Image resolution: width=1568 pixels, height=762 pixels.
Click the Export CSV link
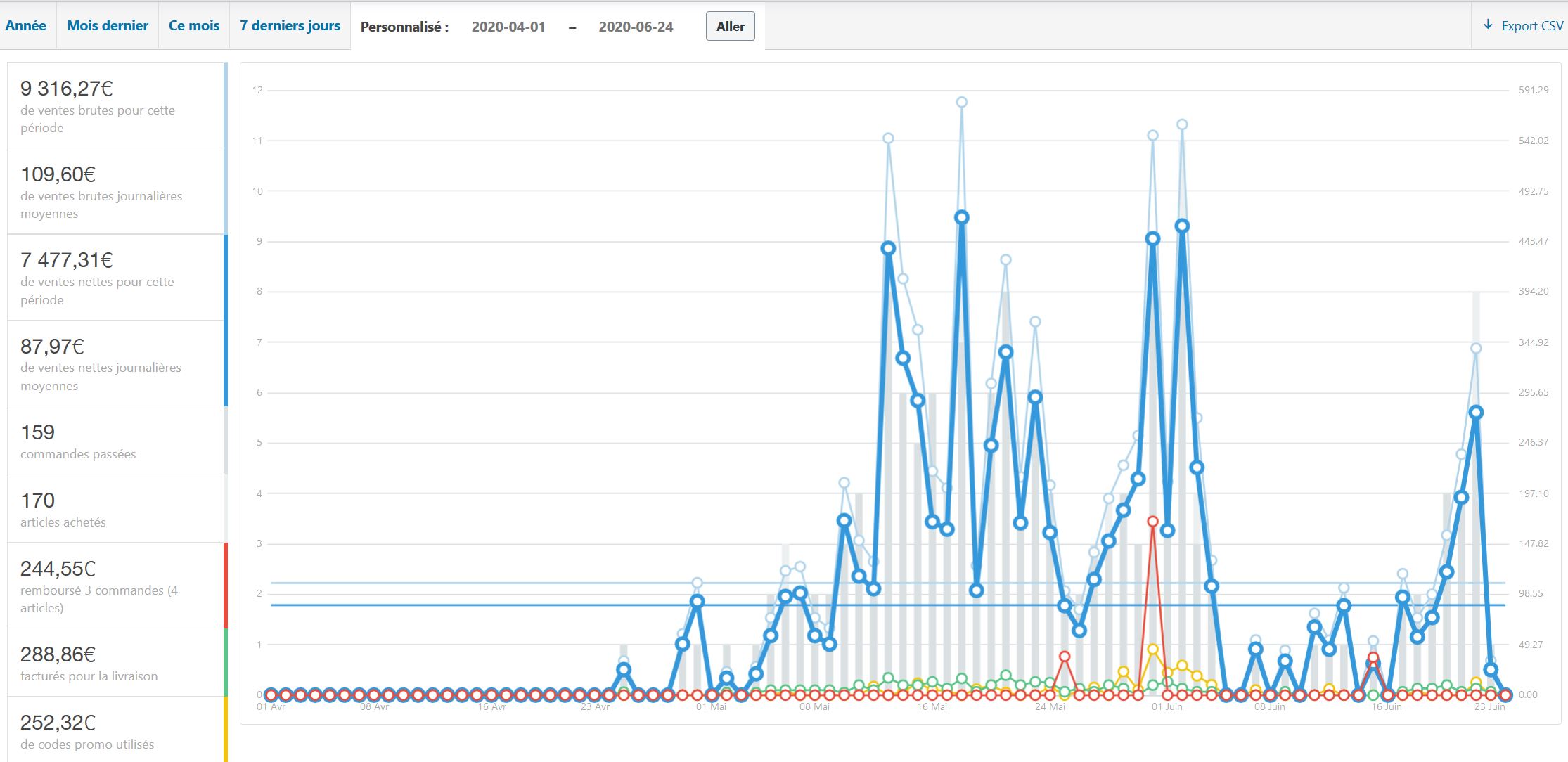1532,26
